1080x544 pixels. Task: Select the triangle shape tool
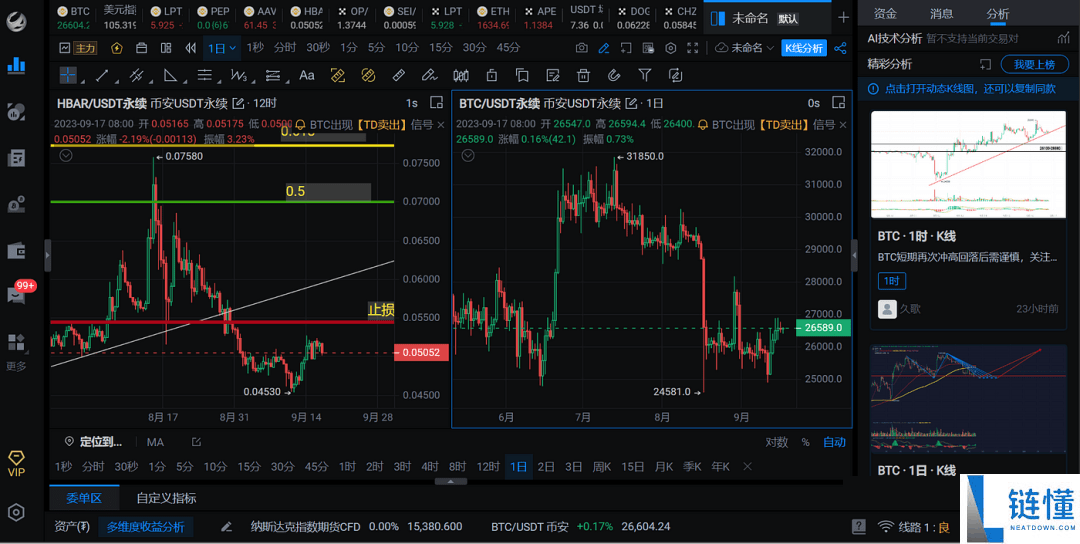tap(170, 75)
